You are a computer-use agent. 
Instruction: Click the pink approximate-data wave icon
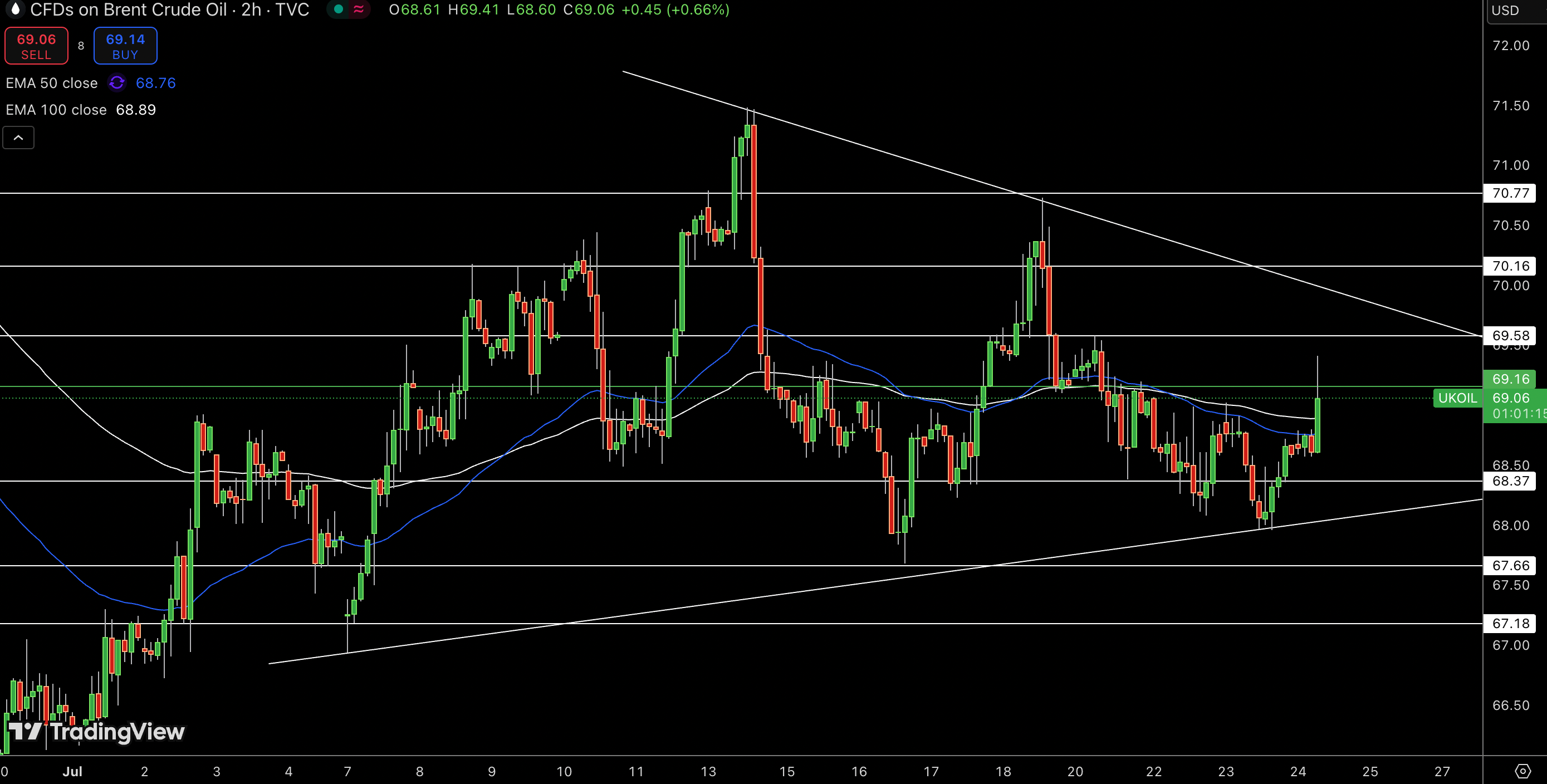[x=359, y=9]
